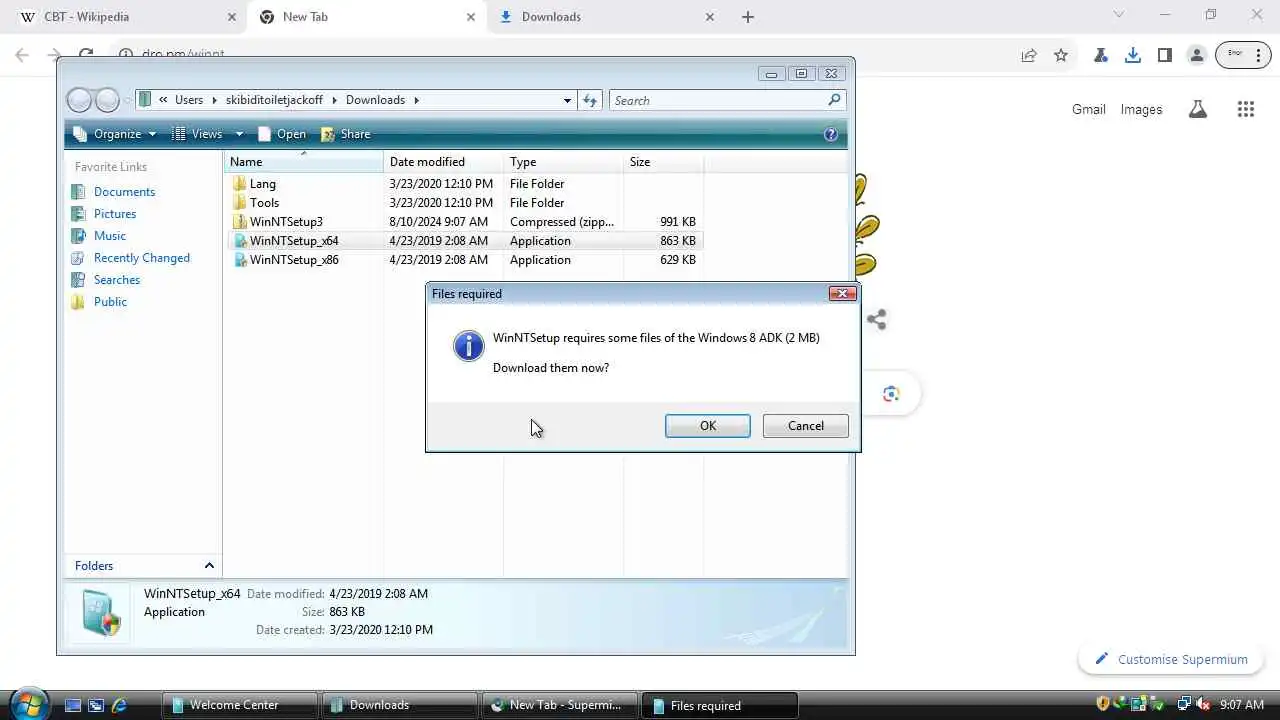Open the address bar history dropdown in Explorer

(x=567, y=100)
